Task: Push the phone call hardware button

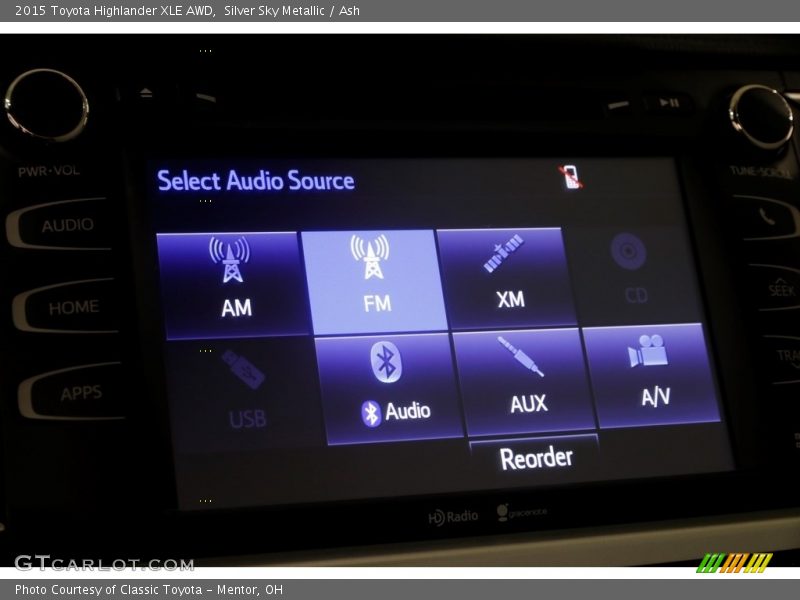Action: [766, 217]
